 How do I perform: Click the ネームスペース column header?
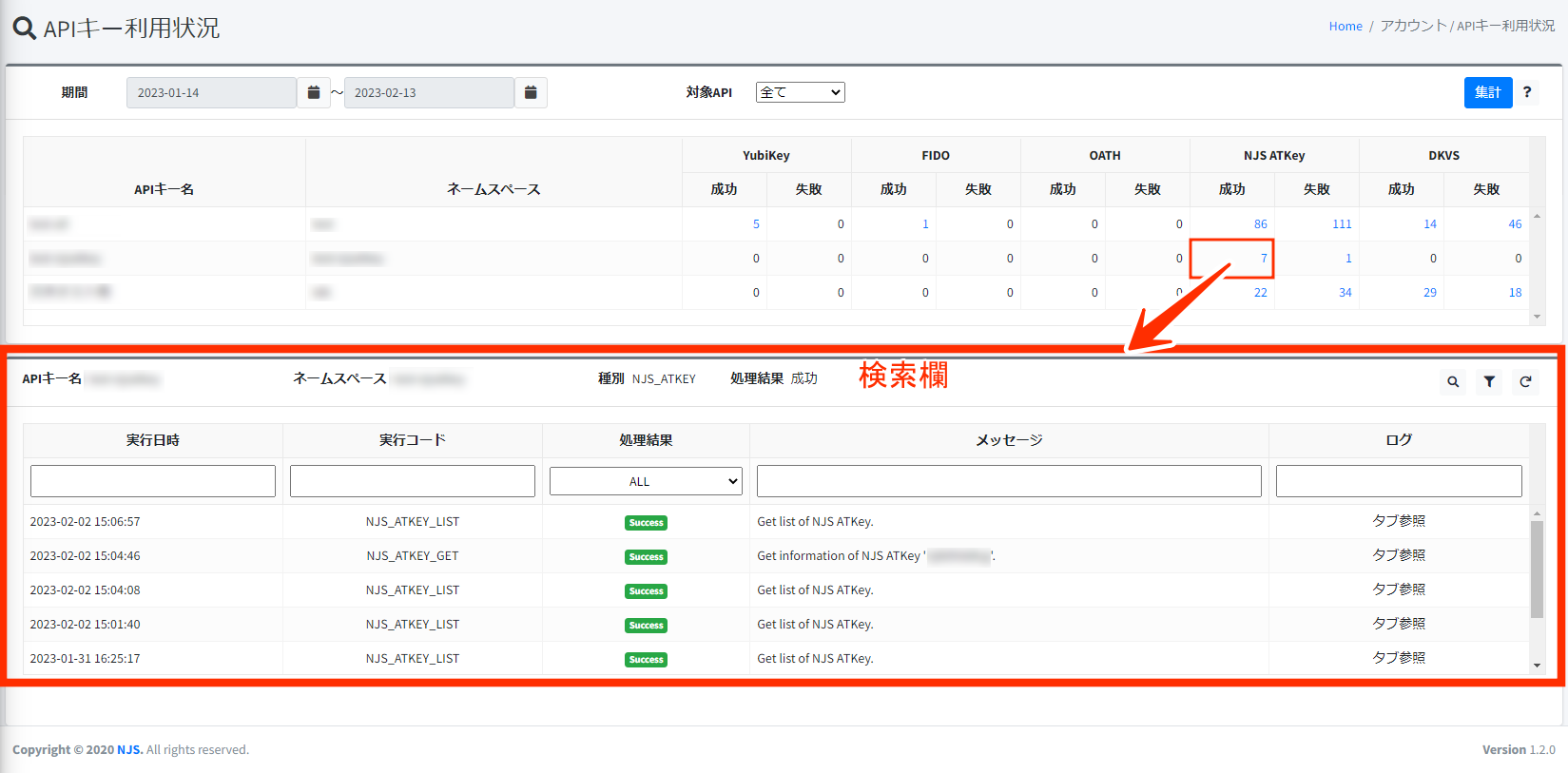(x=494, y=189)
